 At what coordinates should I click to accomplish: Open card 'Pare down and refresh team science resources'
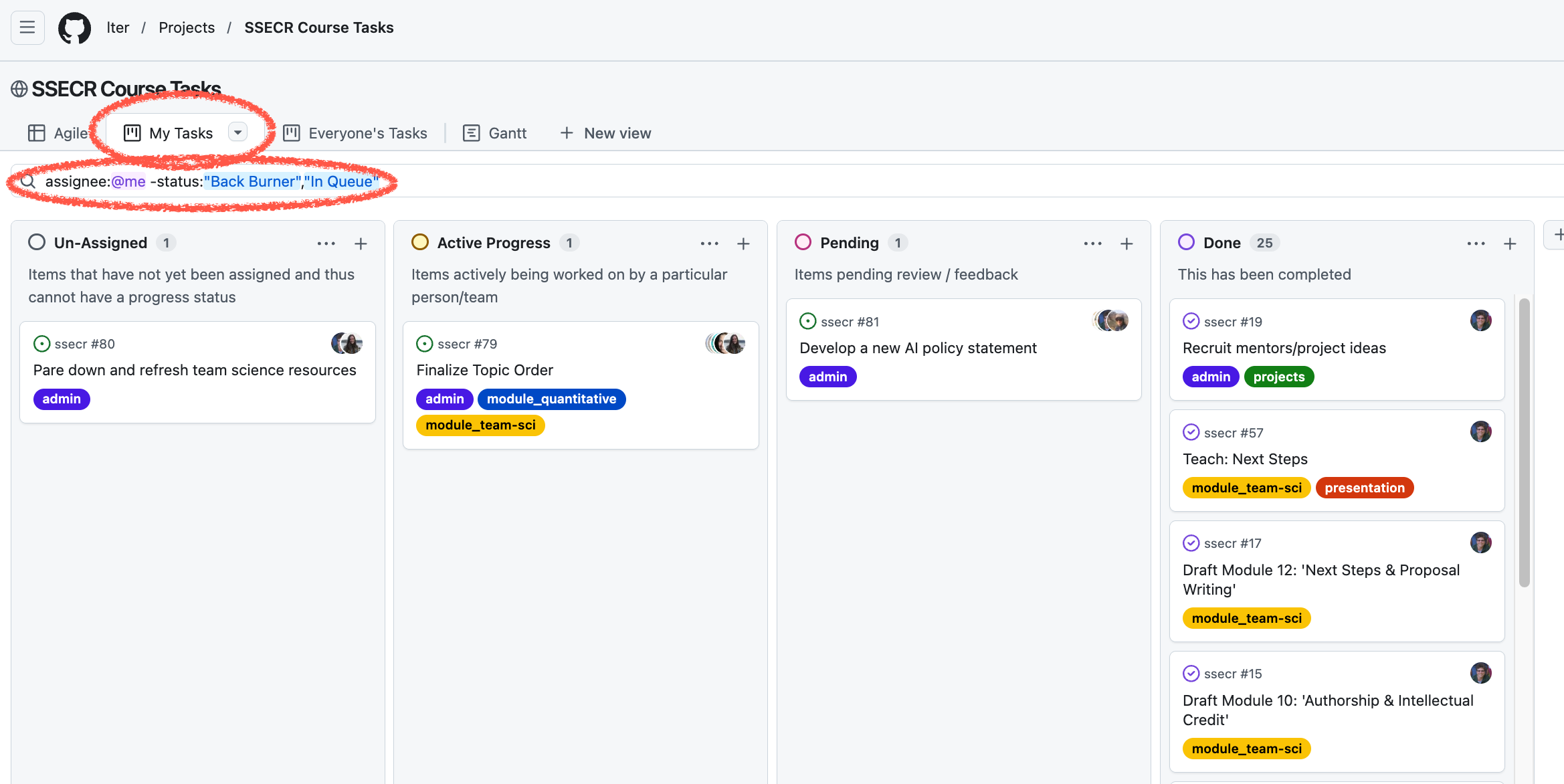(x=195, y=370)
